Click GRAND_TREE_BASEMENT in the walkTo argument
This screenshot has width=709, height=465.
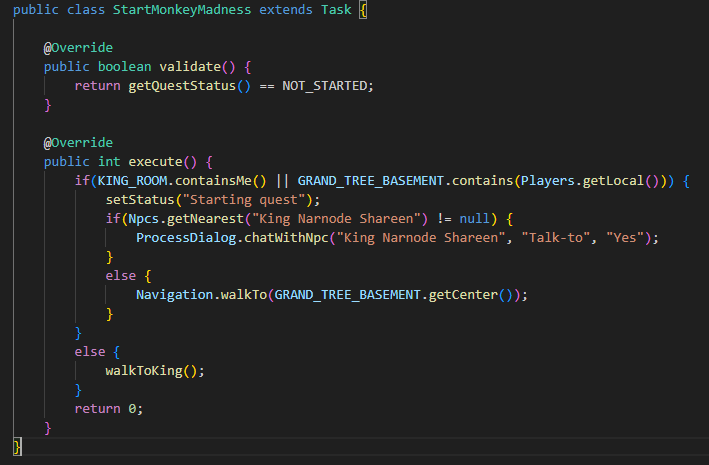[347, 295]
